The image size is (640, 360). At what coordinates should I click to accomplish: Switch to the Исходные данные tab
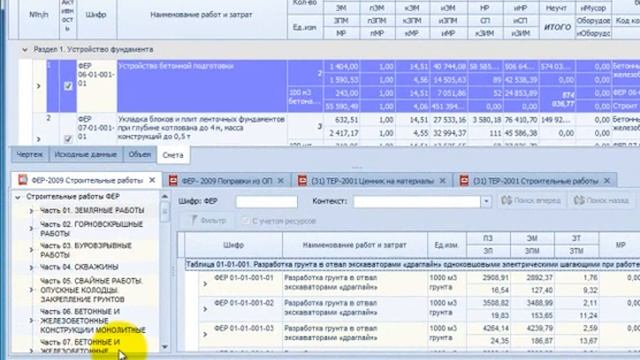[x=86, y=155]
